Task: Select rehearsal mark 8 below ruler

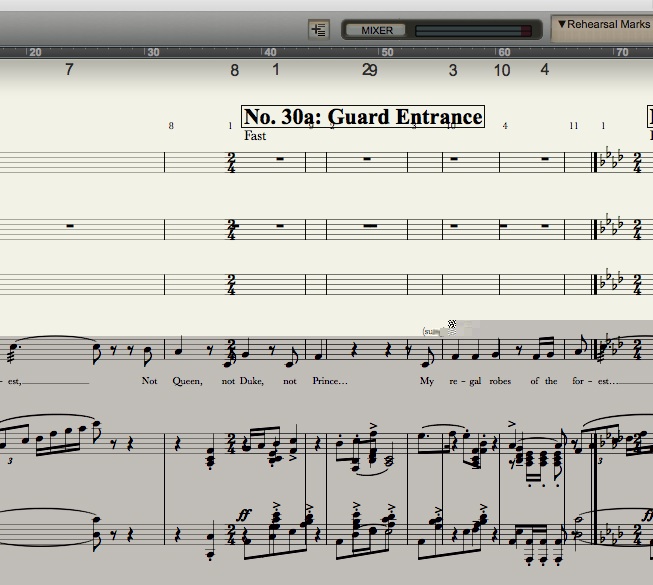Action: tap(234, 70)
